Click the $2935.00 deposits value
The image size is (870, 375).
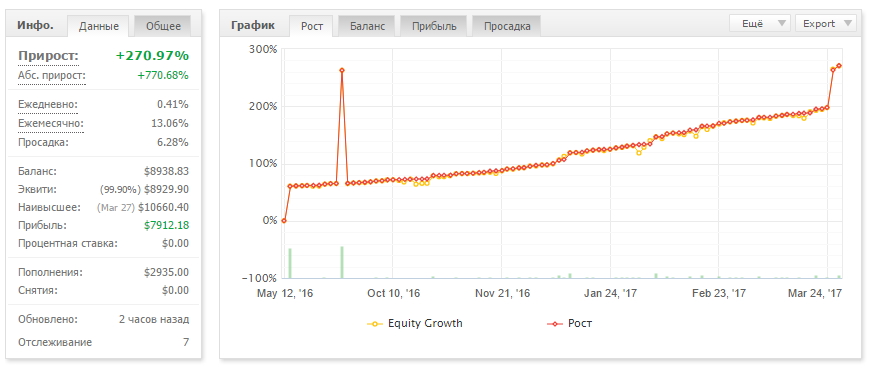coord(166,272)
